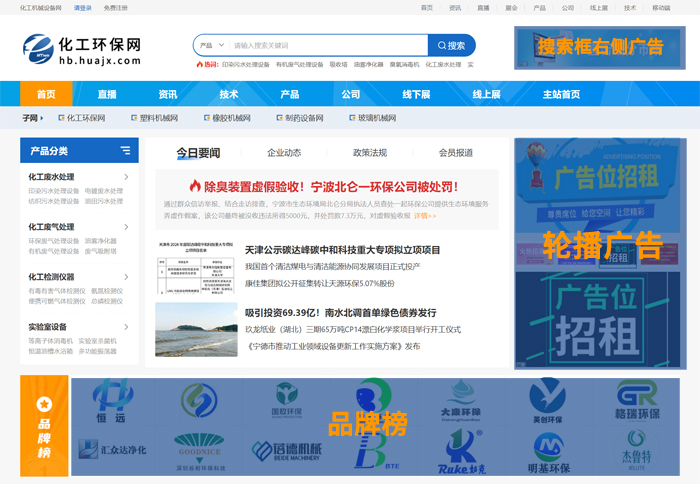Click the 大康环保 brand logo
Image resolution: width=700 pixels, height=484 pixels.
coord(460,400)
